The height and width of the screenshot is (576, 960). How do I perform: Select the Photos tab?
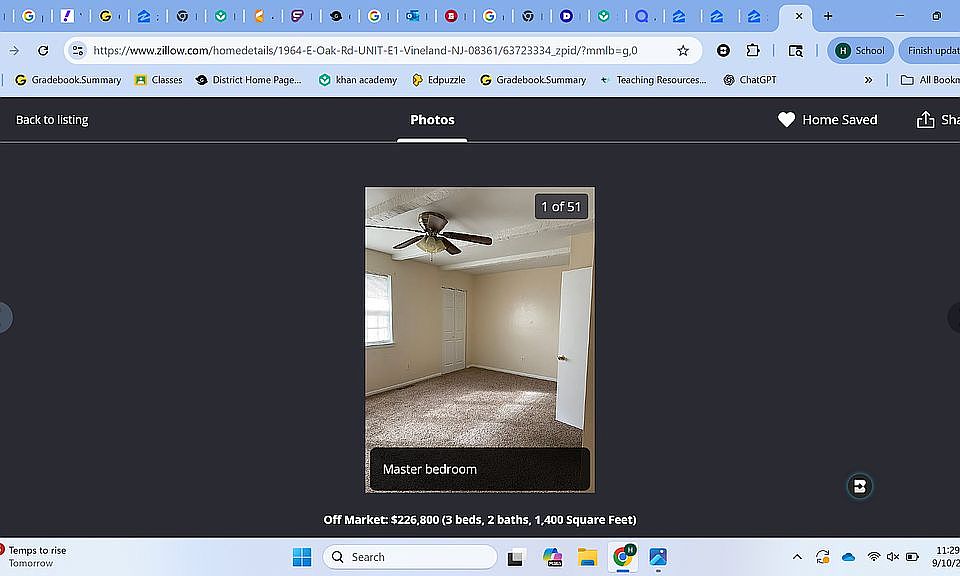coord(432,120)
